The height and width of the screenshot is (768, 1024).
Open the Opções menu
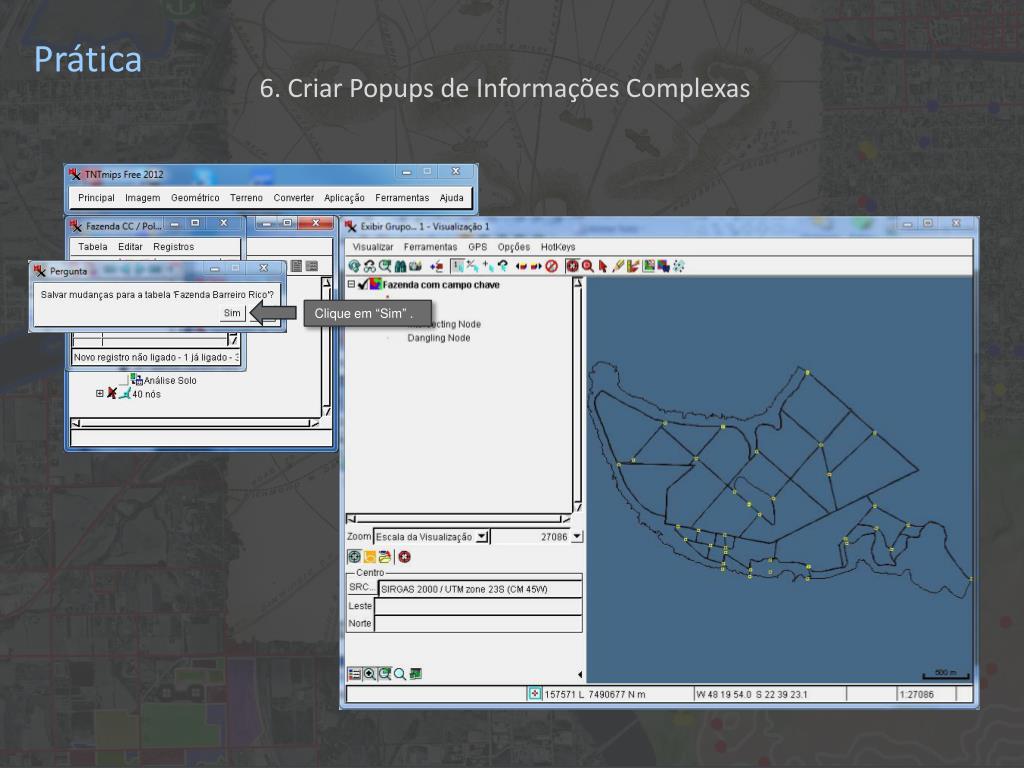click(x=513, y=246)
